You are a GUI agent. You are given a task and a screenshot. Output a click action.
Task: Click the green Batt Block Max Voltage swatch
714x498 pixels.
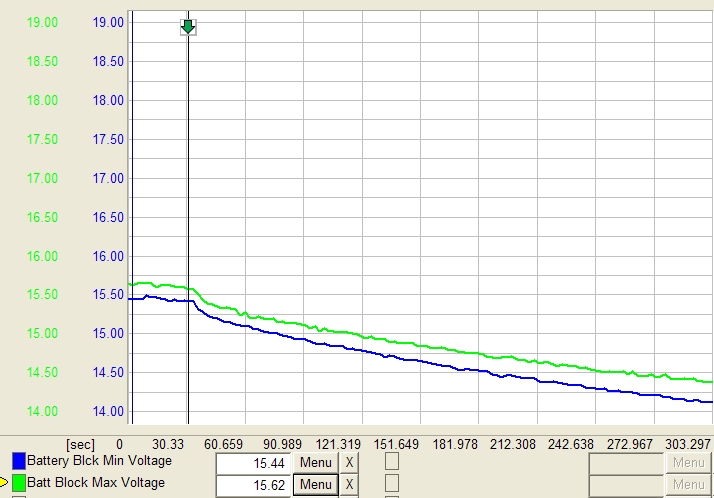tap(19, 483)
